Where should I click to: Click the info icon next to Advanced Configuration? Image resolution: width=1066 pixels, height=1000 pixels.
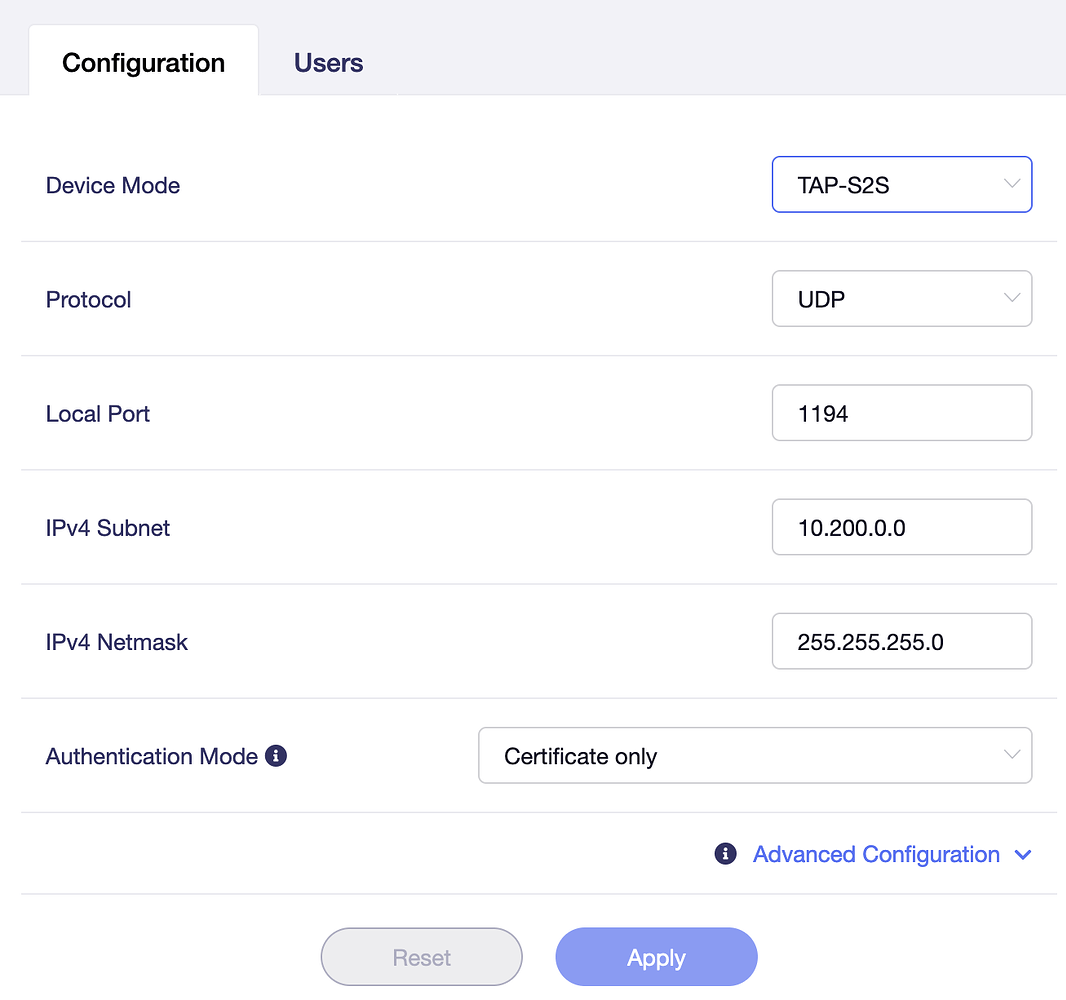[x=725, y=854]
